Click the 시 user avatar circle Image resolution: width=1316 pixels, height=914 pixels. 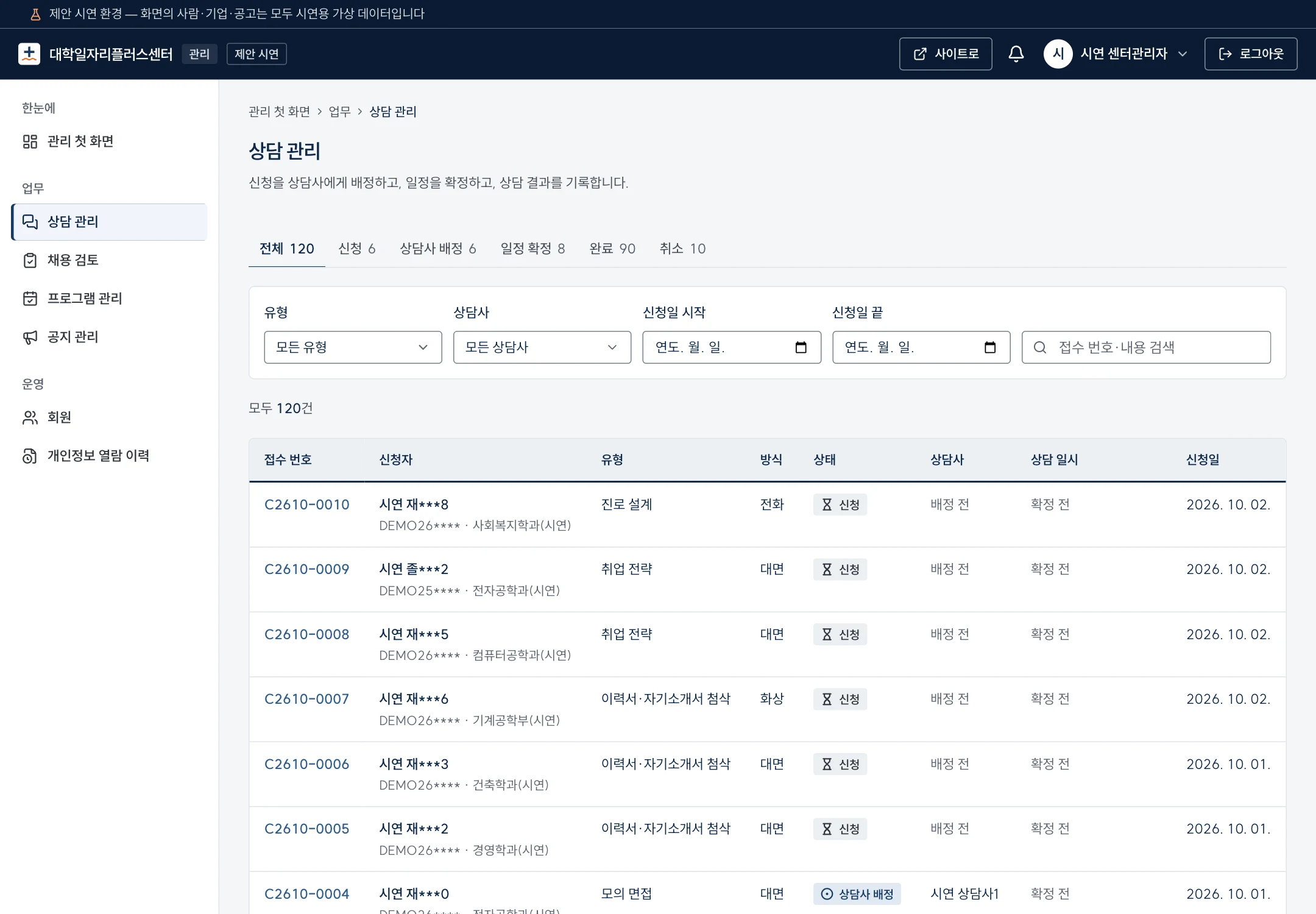[1058, 54]
